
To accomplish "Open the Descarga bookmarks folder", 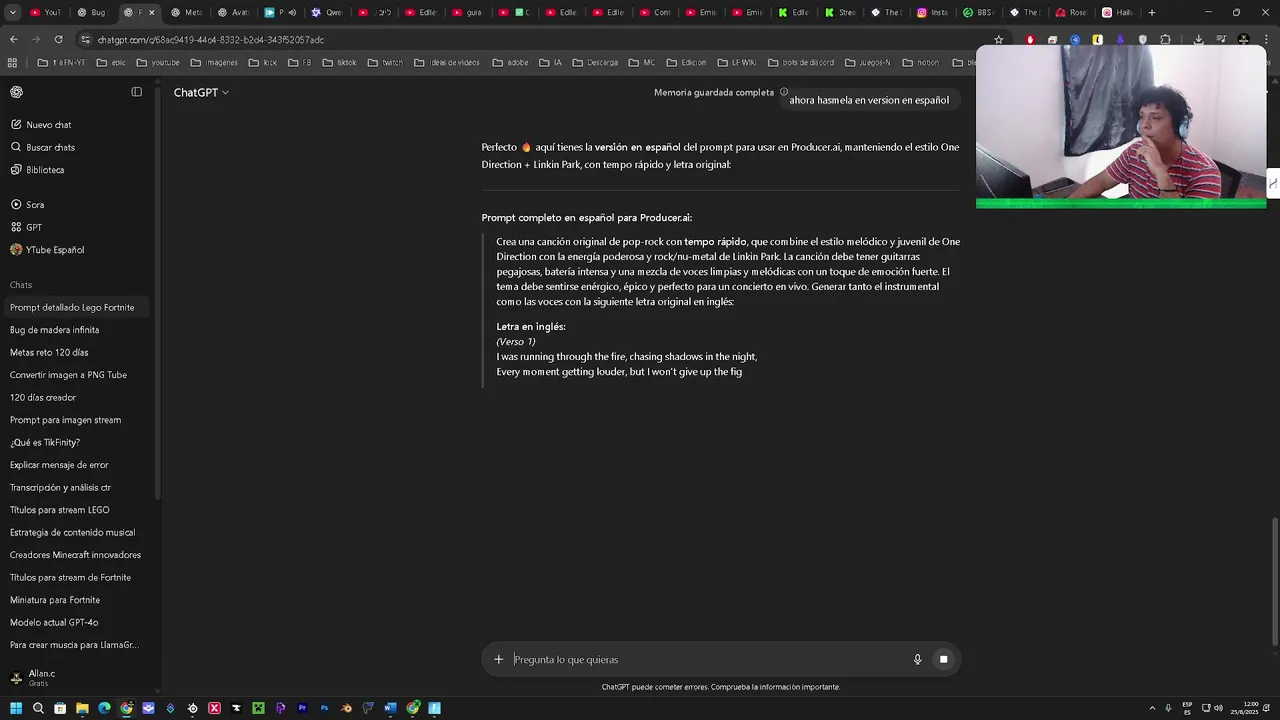I will [x=595, y=62].
